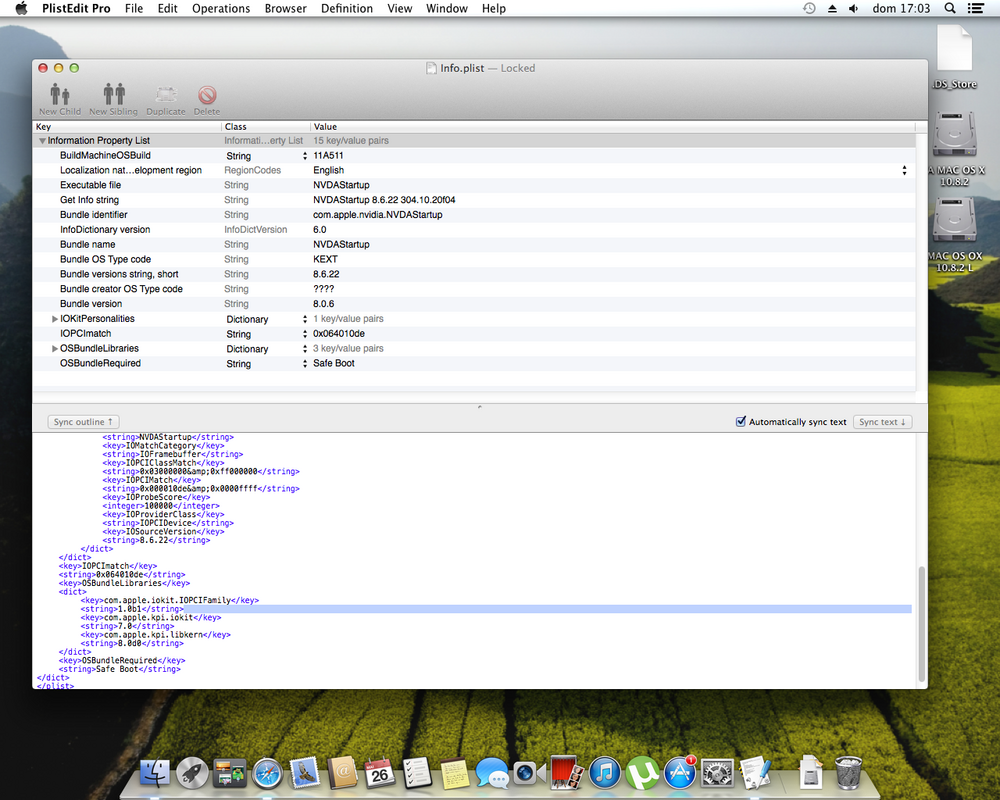1000x800 pixels.
Task: Open the Definition menu
Action: [347, 8]
